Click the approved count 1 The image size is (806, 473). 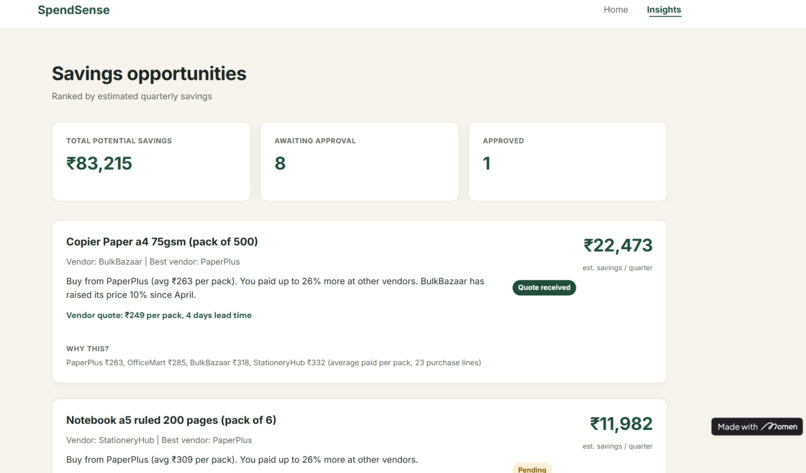[x=487, y=163]
